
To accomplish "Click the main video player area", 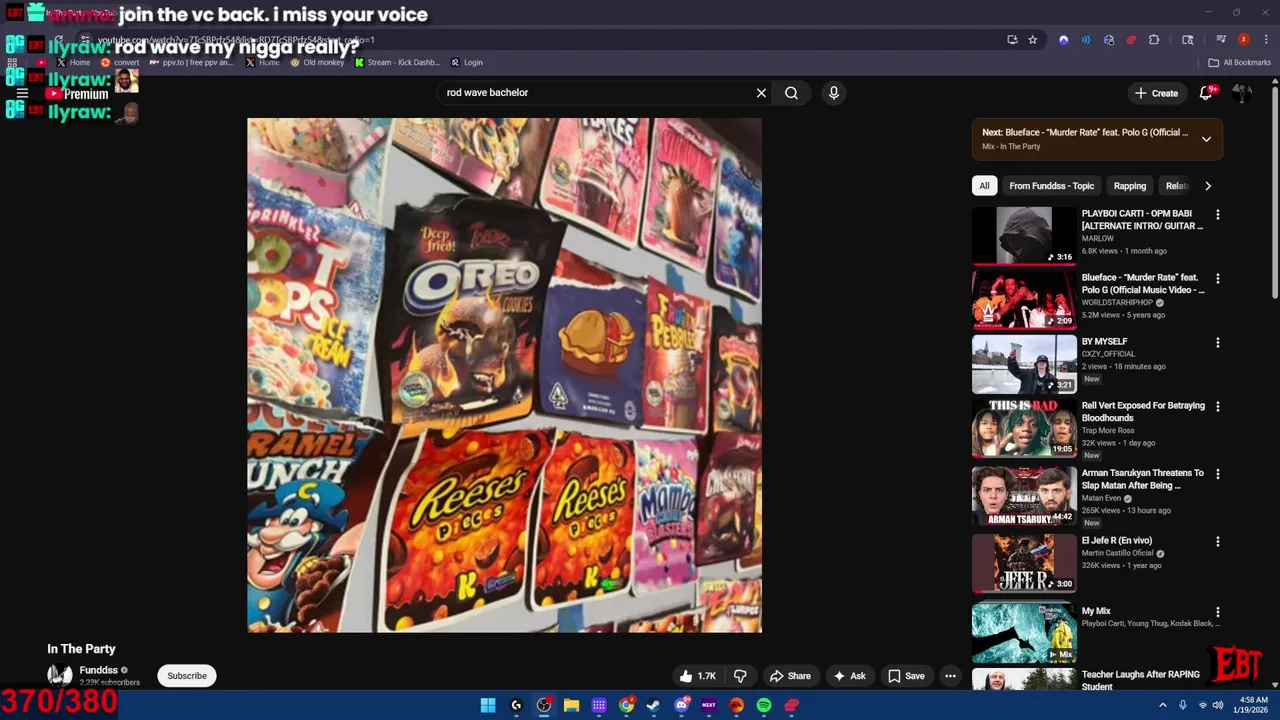I will (504, 375).
